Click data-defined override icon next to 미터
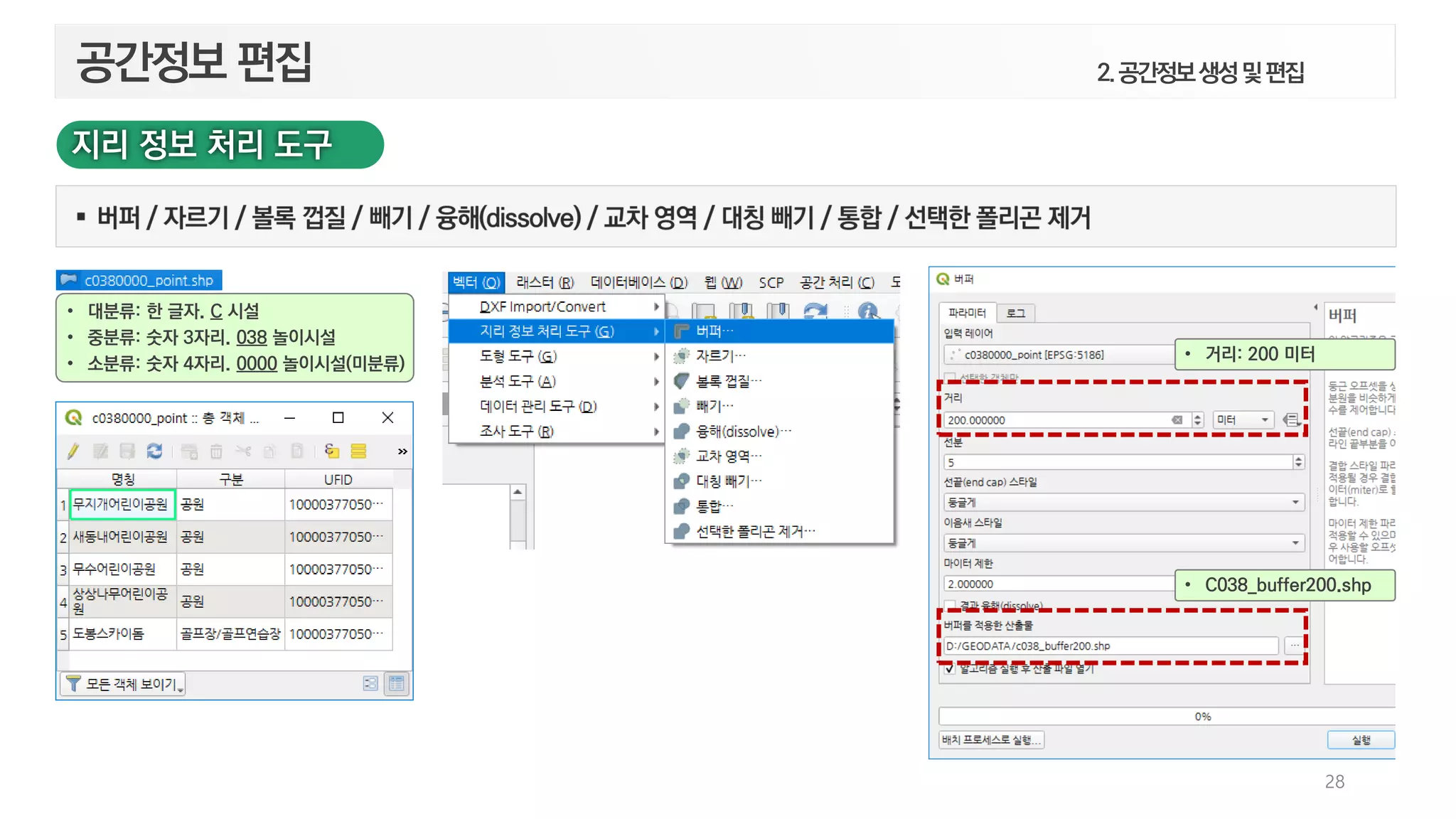 pos(1291,420)
